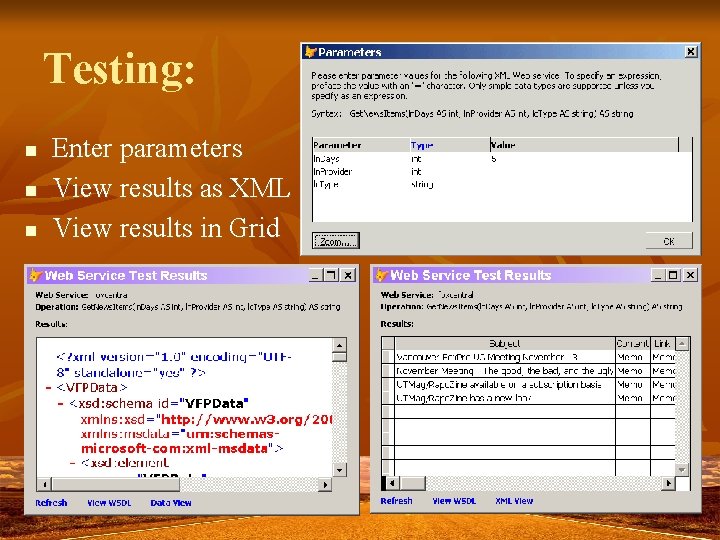The image size is (720, 540).
Task: Select the Parameter column header
Action: tap(361, 145)
